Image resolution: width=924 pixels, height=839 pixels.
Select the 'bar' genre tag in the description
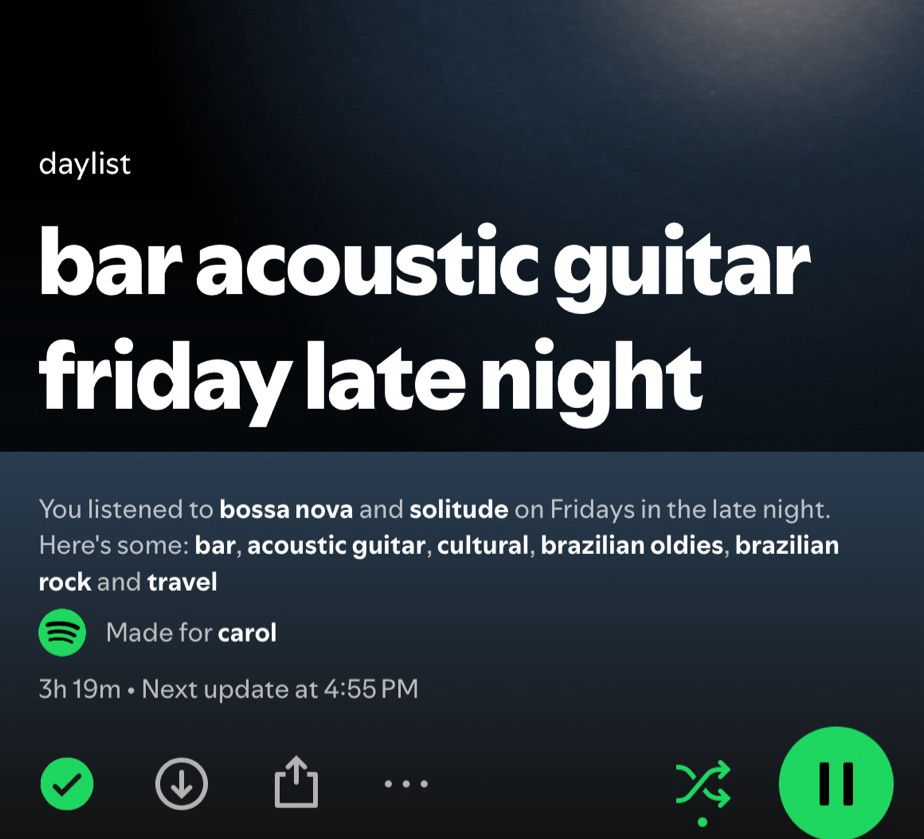pos(215,546)
